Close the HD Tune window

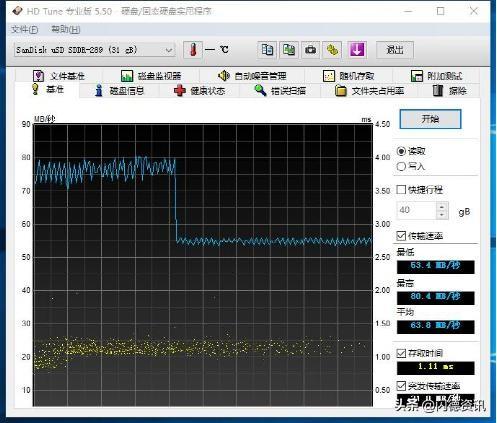[474, 11]
